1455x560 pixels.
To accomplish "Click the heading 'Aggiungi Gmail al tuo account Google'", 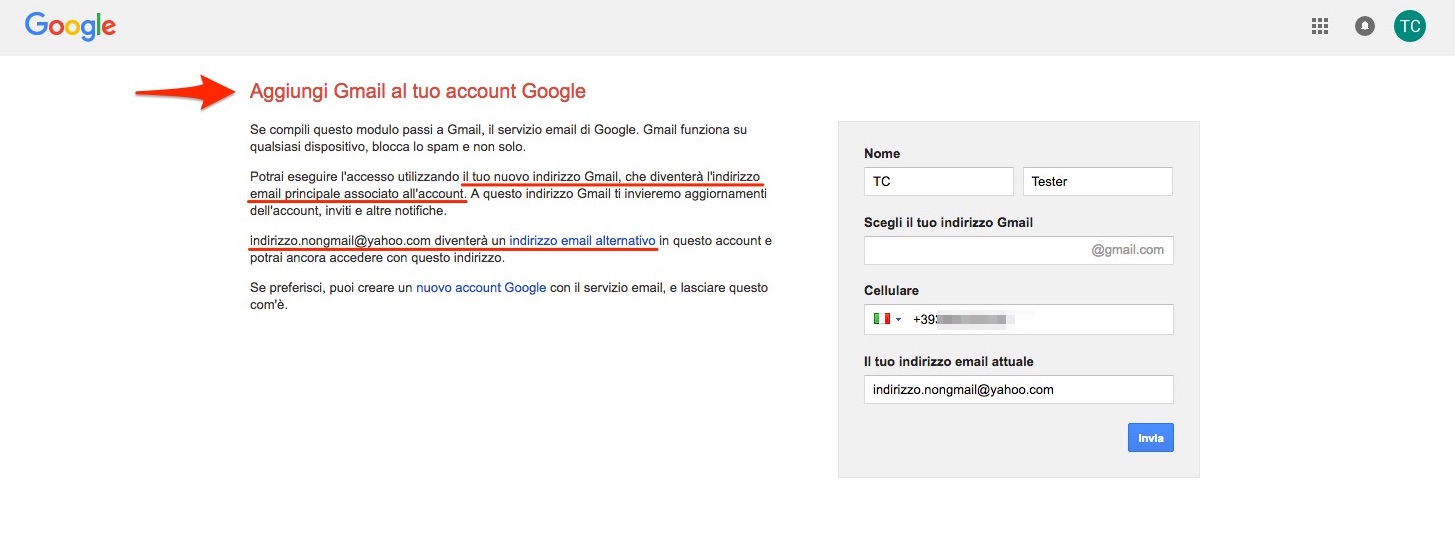I will pyautogui.click(x=418, y=91).
